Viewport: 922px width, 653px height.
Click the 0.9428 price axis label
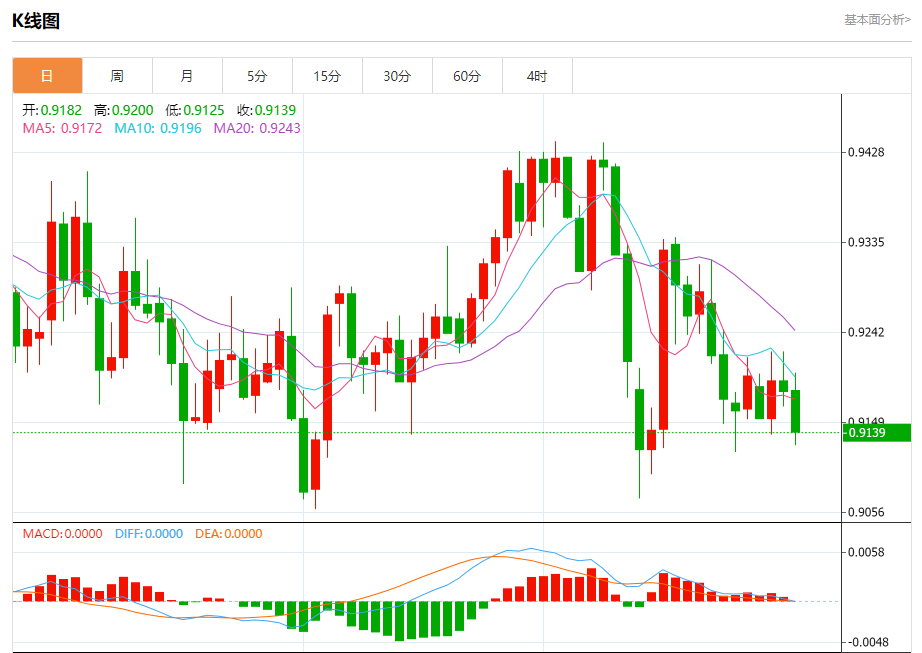coord(866,152)
